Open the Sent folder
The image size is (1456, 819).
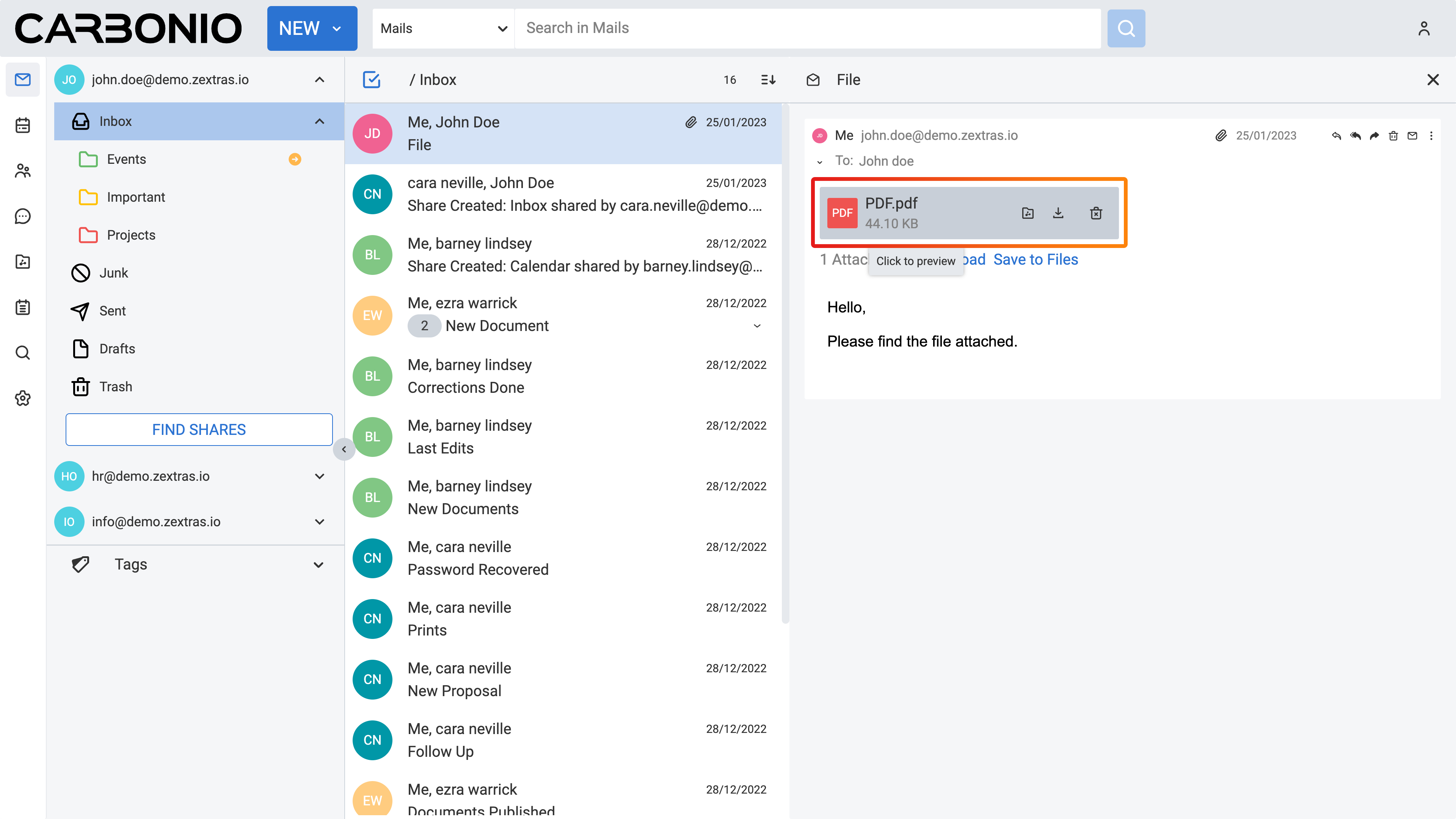tap(113, 311)
